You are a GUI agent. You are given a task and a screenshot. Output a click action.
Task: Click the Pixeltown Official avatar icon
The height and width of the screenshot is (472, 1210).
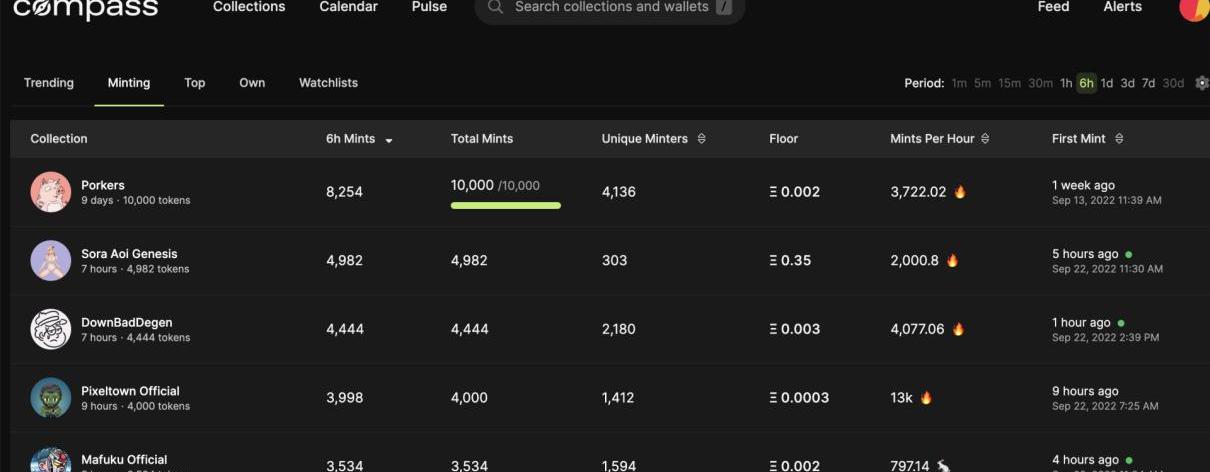[50, 397]
